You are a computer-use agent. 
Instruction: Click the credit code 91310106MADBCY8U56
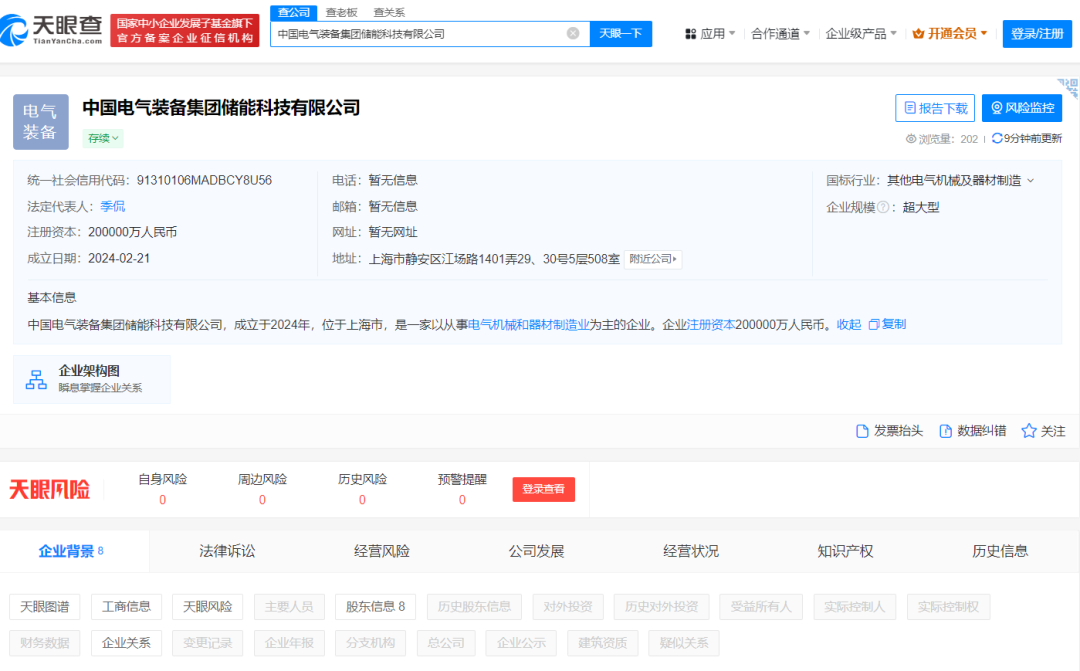pyautogui.click(x=205, y=180)
